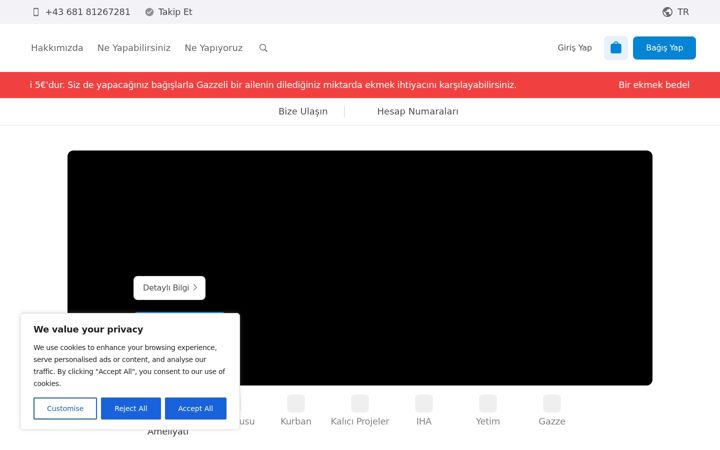The image size is (720, 450).
Task: Open the Bize Ulaşın tab
Action: pos(303,111)
